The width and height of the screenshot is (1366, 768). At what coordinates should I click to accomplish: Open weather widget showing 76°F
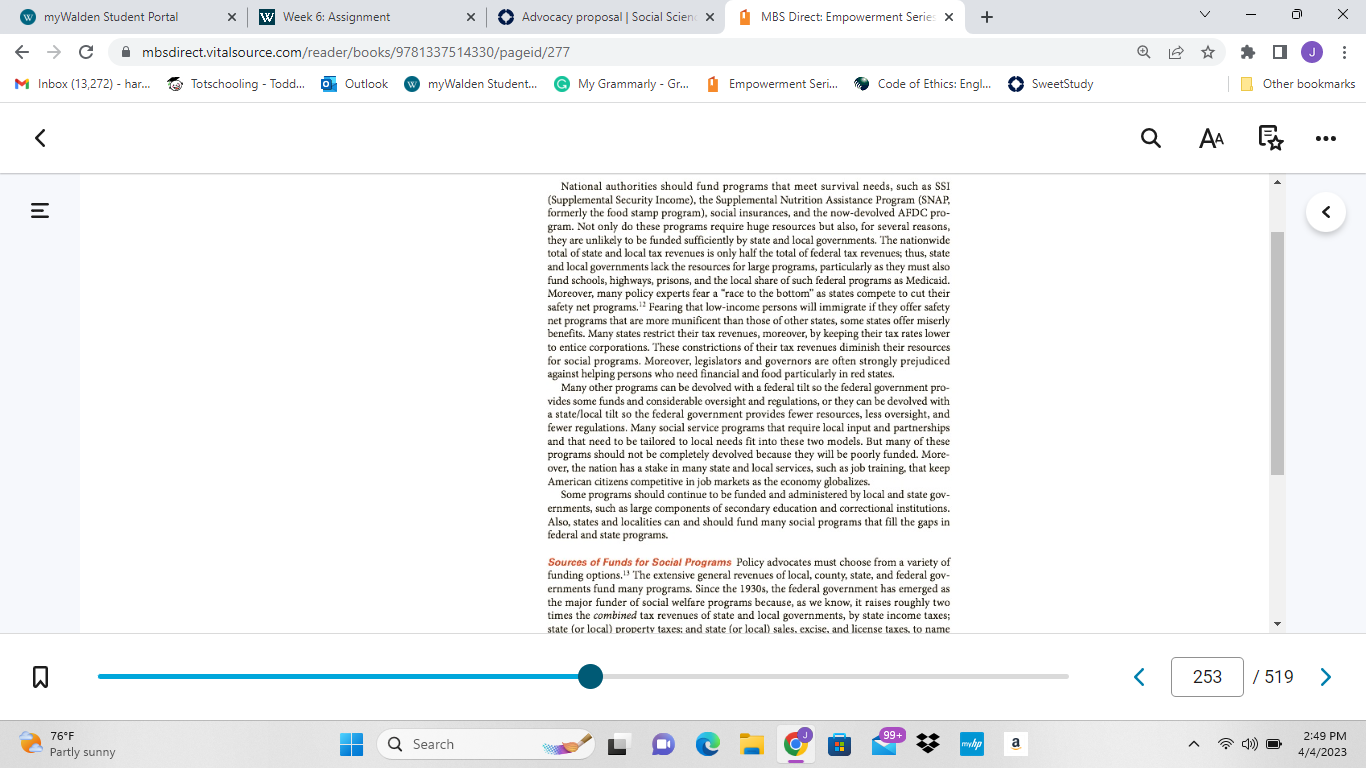click(68, 744)
